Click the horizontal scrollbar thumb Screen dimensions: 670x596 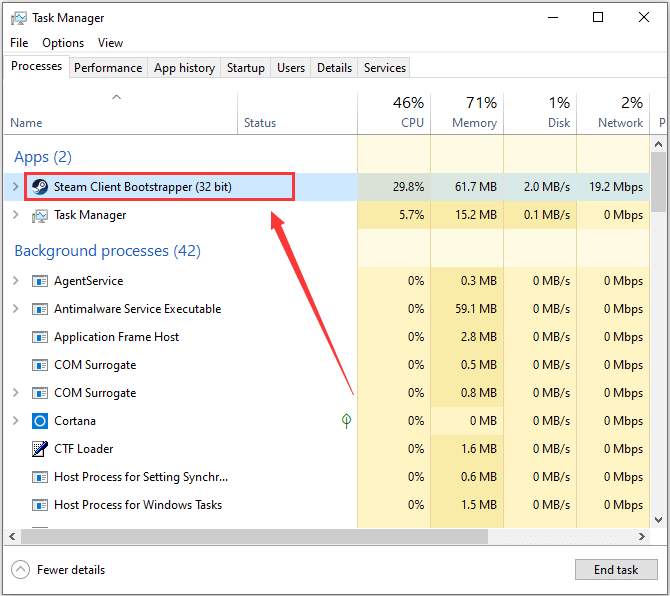[254, 536]
